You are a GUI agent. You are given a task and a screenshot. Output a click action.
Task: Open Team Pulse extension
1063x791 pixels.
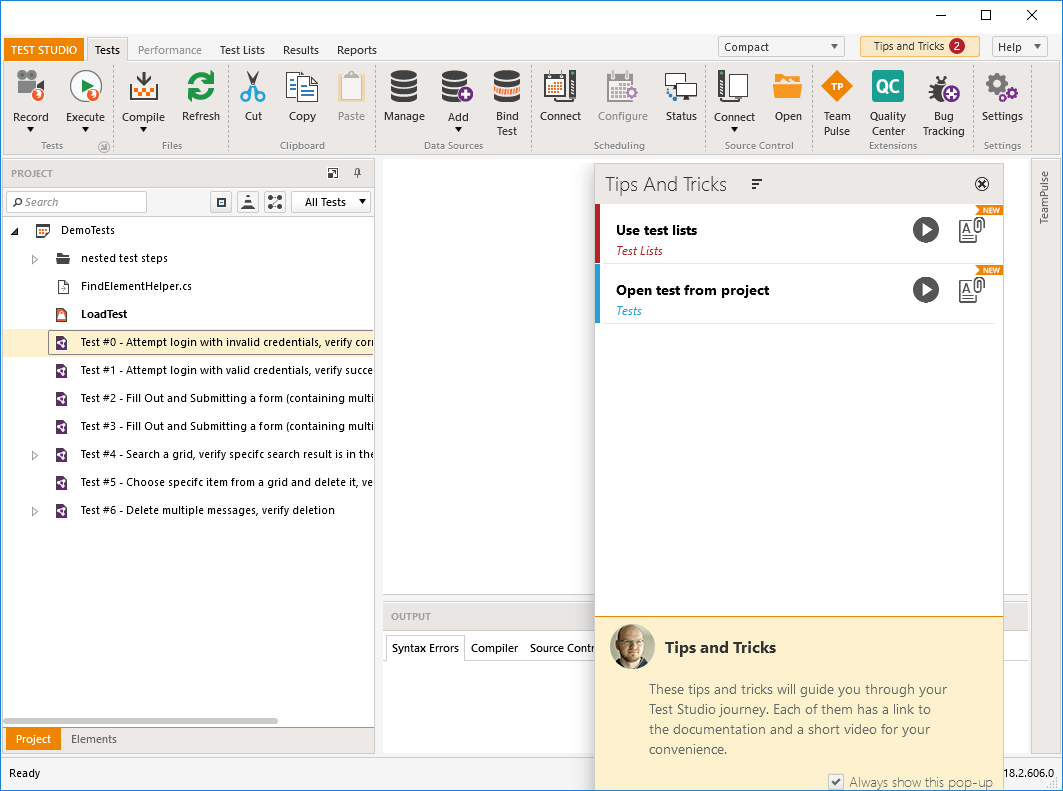pos(837,87)
